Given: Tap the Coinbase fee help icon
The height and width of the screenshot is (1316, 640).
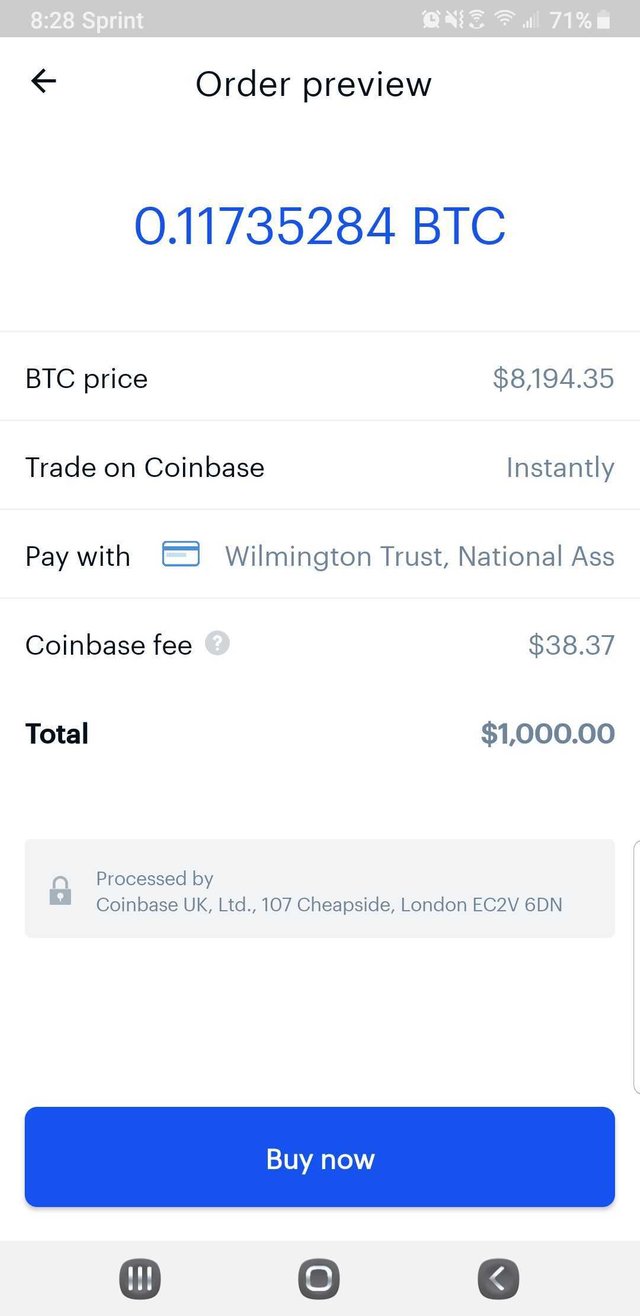Looking at the screenshot, I should [x=217, y=644].
